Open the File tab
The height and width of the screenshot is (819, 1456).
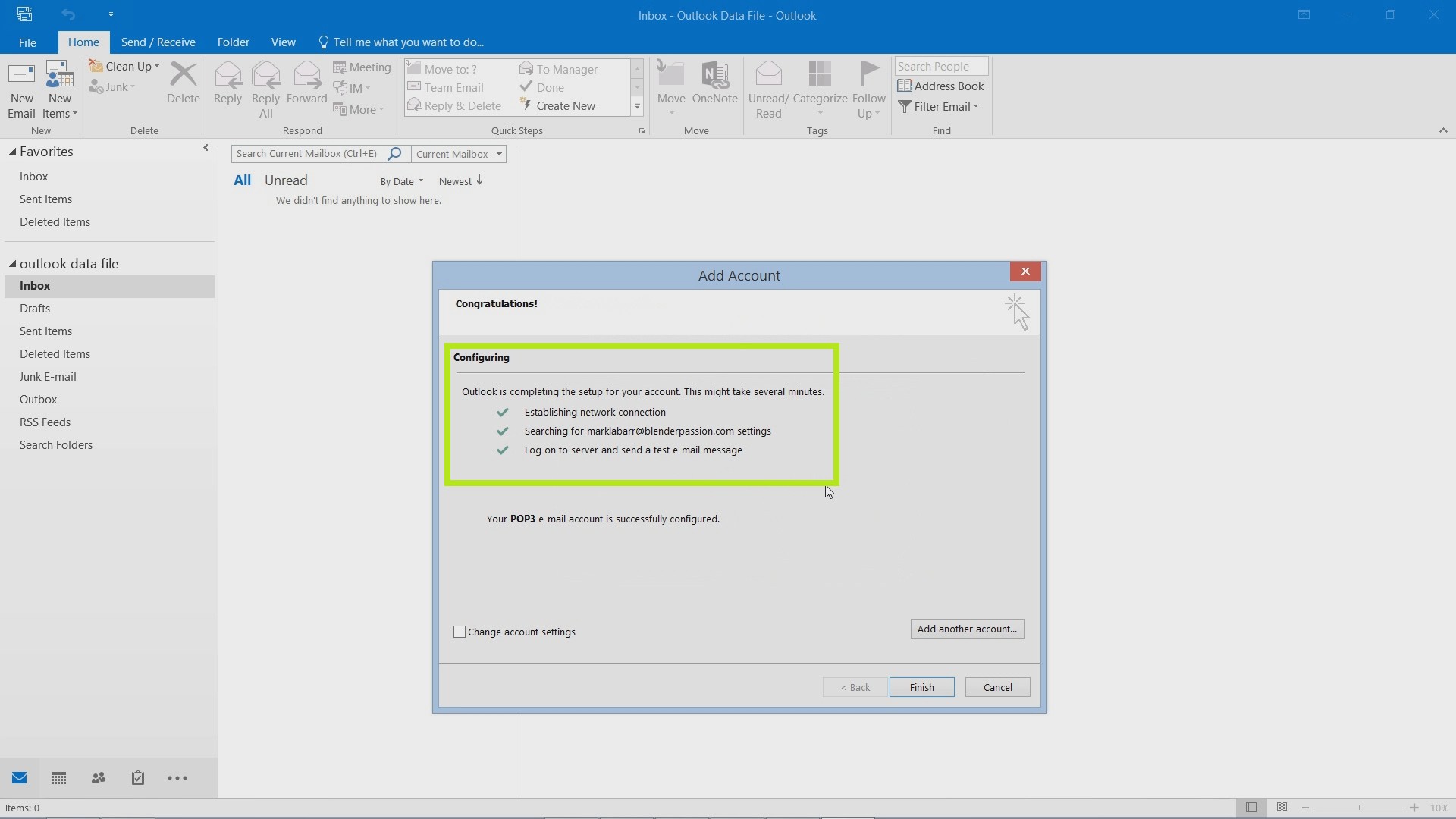tap(27, 42)
